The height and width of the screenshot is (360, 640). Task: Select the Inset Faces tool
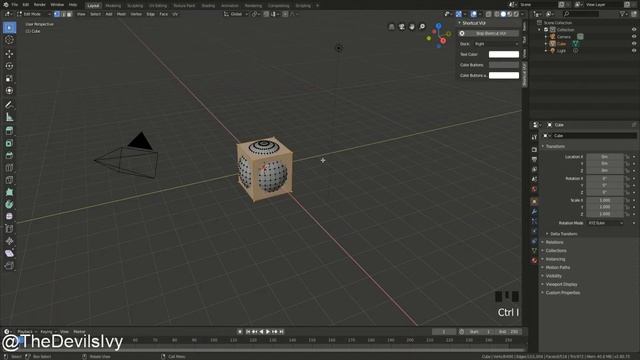point(9,143)
